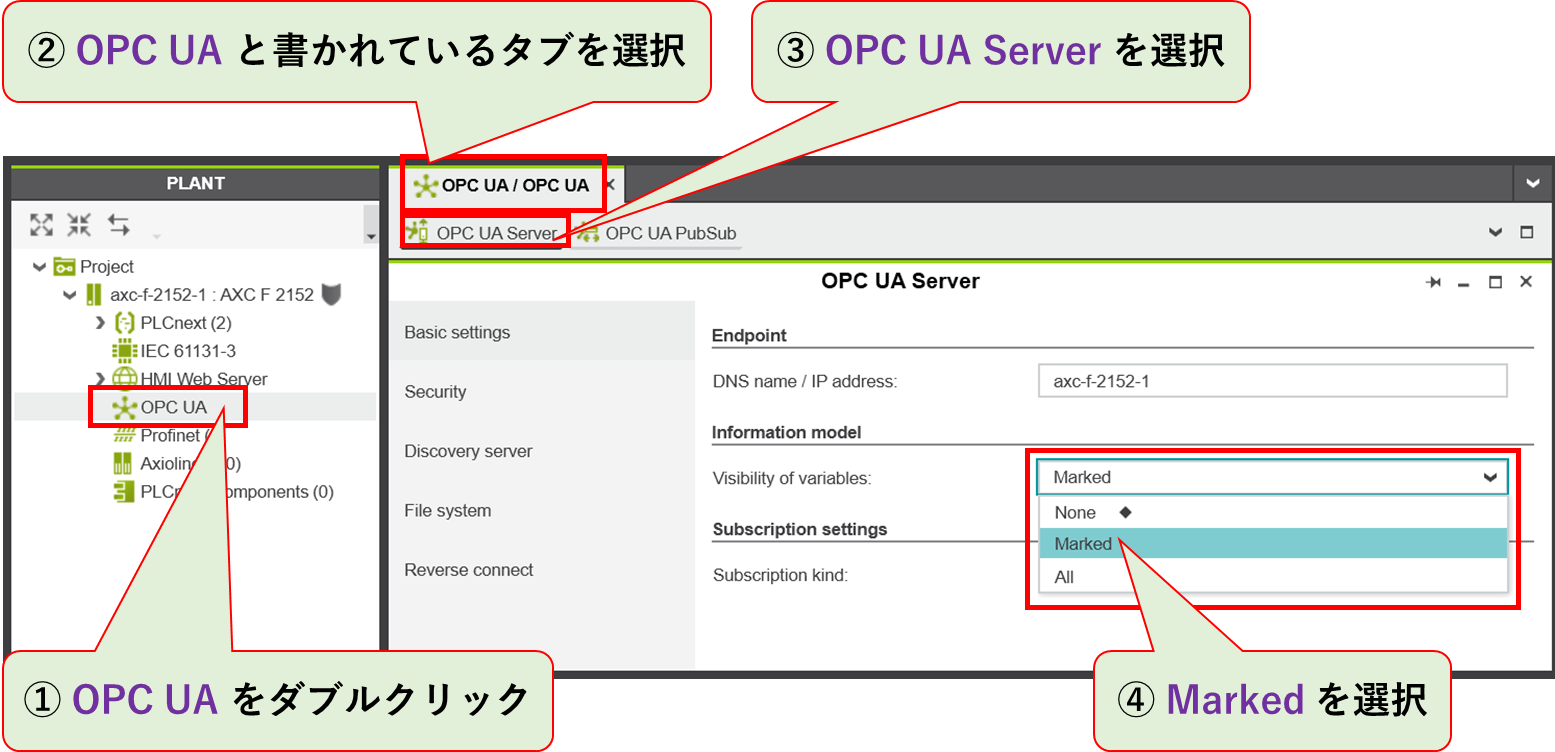1555x752 pixels.
Task: Click the IEC 61131-3 chip icon
Action: (x=124, y=350)
